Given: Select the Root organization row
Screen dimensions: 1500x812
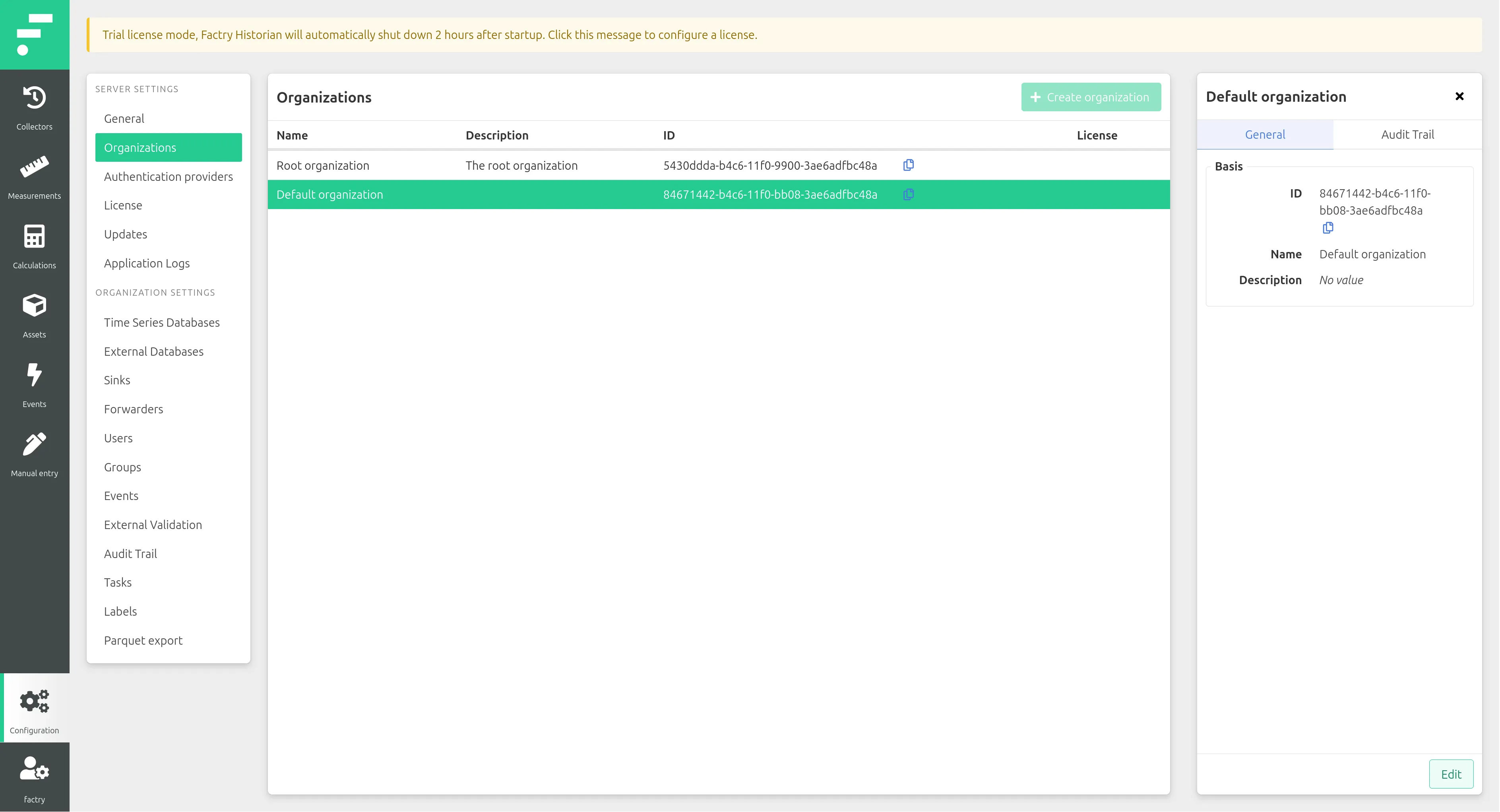Looking at the screenshot, I should pyautogui.click(x=719, y=165).
